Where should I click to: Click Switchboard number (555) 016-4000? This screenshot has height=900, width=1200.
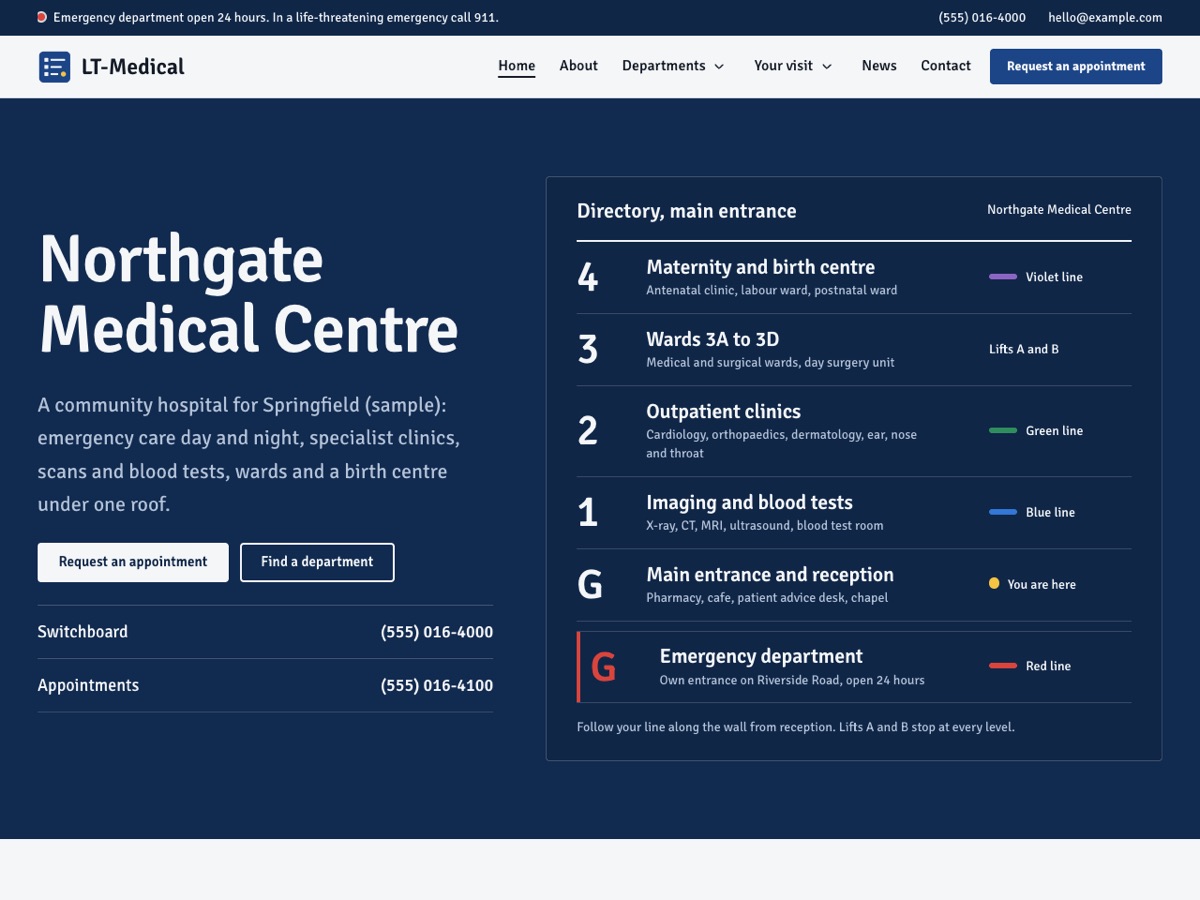click(436, 632)
